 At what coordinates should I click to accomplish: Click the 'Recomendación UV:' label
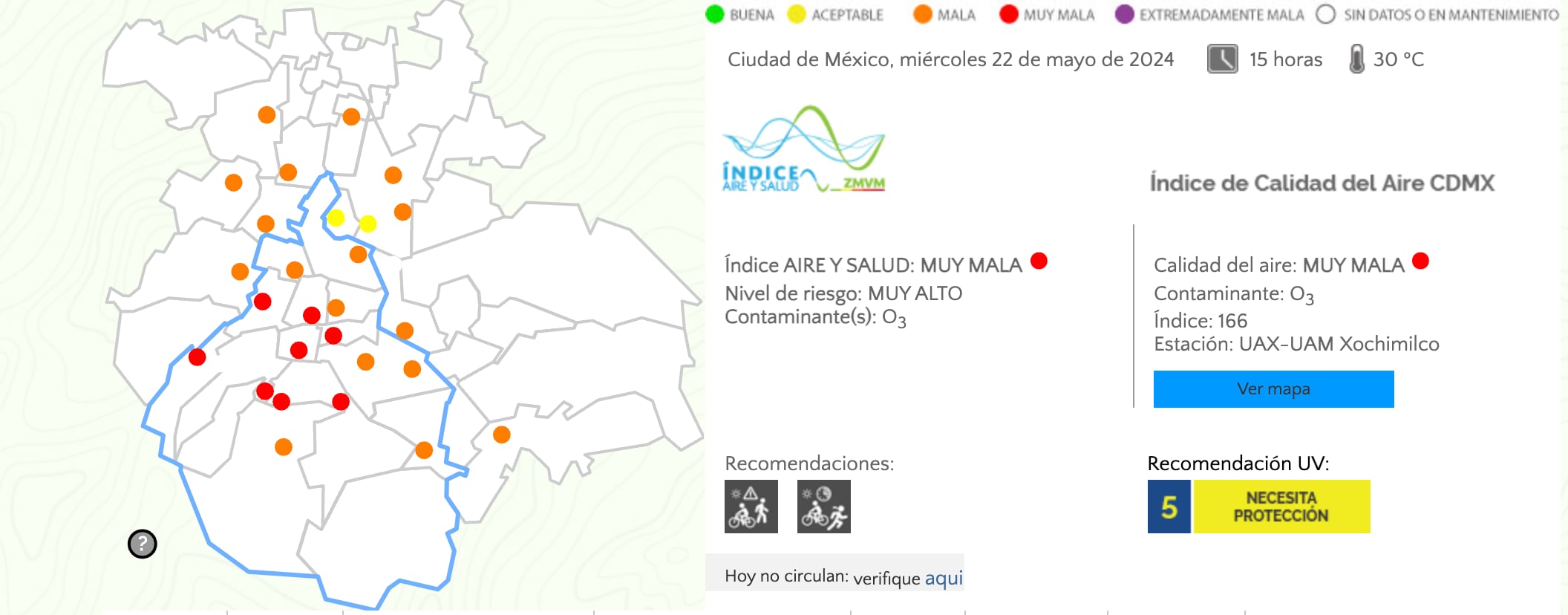coord(1238,463)
